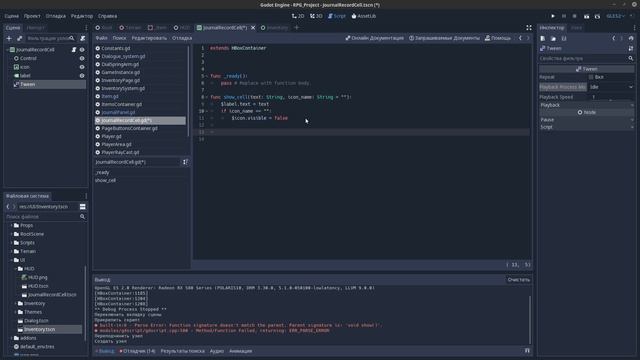Screen dimensions: 640x360
Task: Switch to the Debugger (14) bottom tab
Action: (x=138, y=351)
